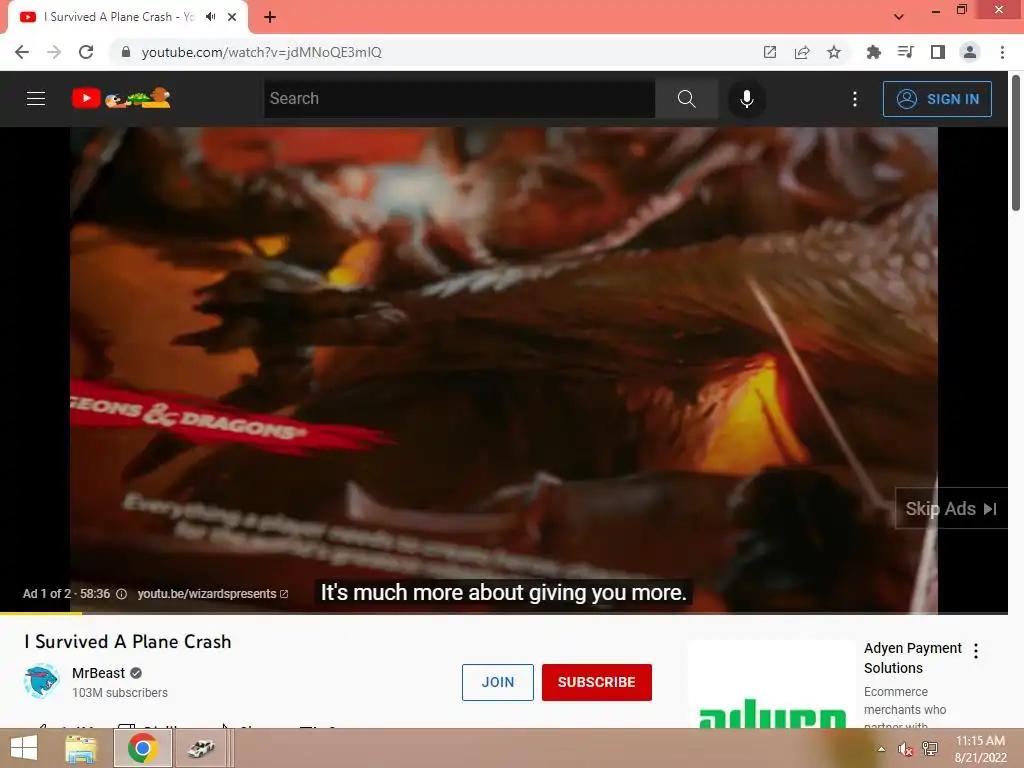Click the video ad progress bar

click(x=504, y=613)
